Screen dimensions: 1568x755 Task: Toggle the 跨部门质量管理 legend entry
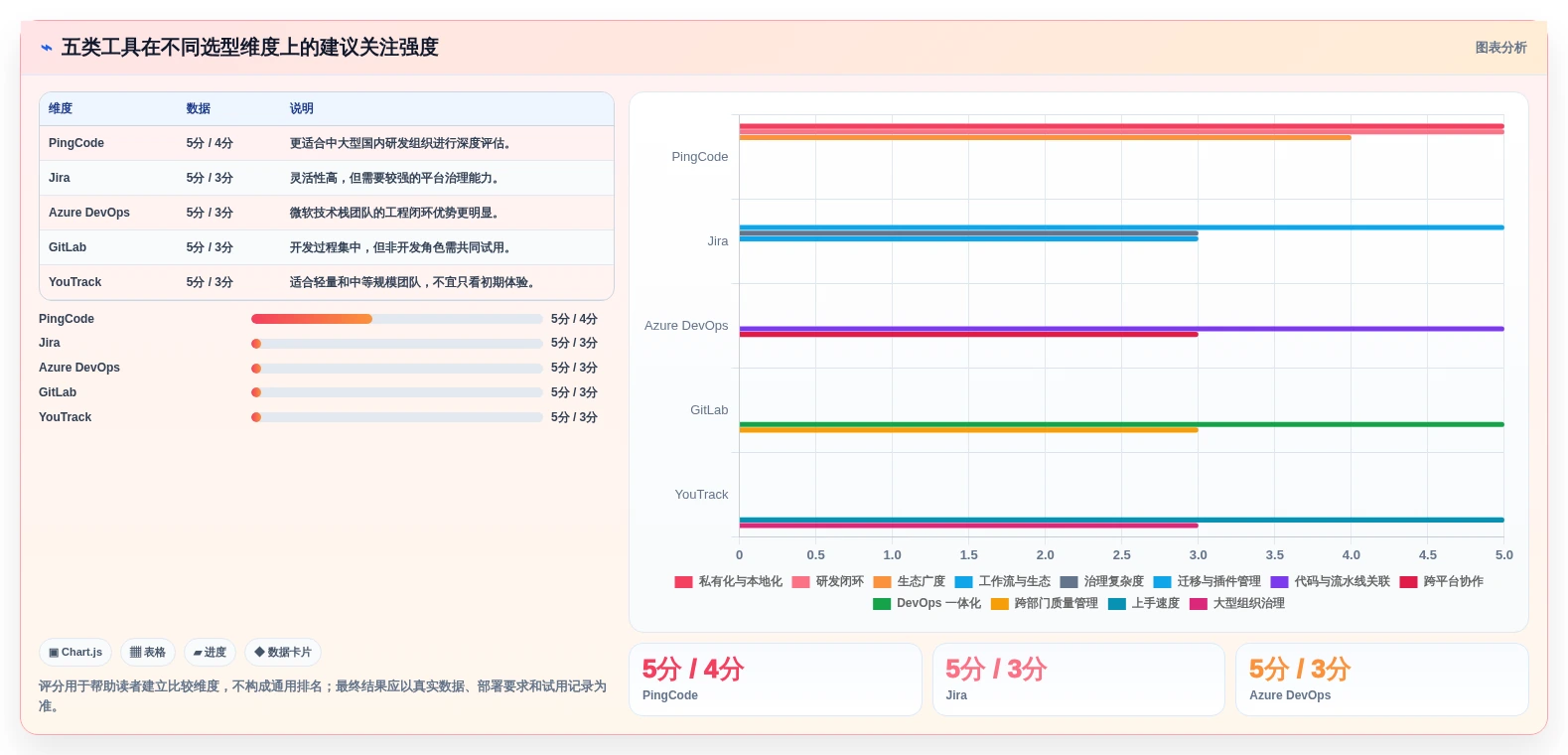click(1045, 604)
